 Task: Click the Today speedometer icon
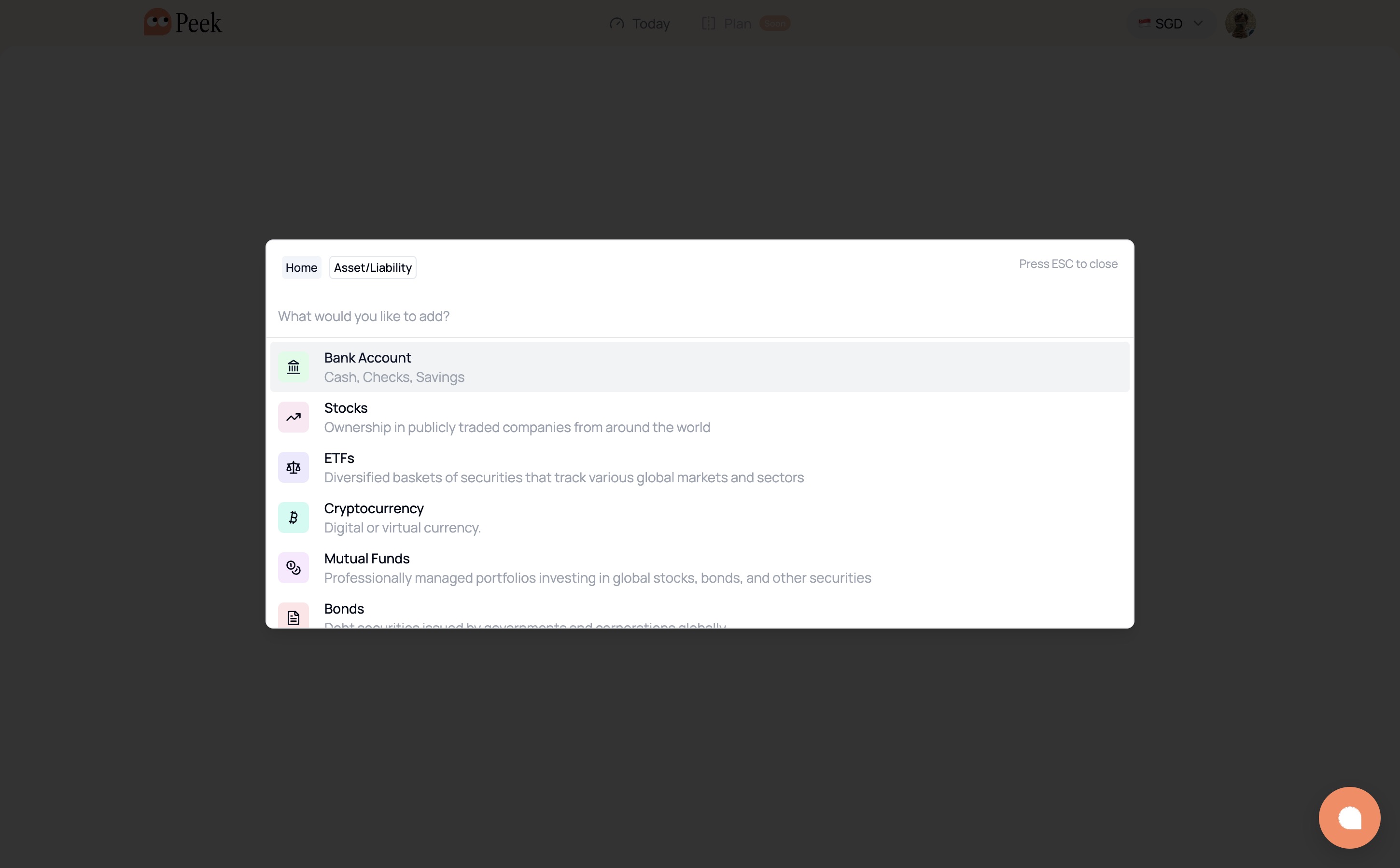pyautogui.click(x=616, y=24)
